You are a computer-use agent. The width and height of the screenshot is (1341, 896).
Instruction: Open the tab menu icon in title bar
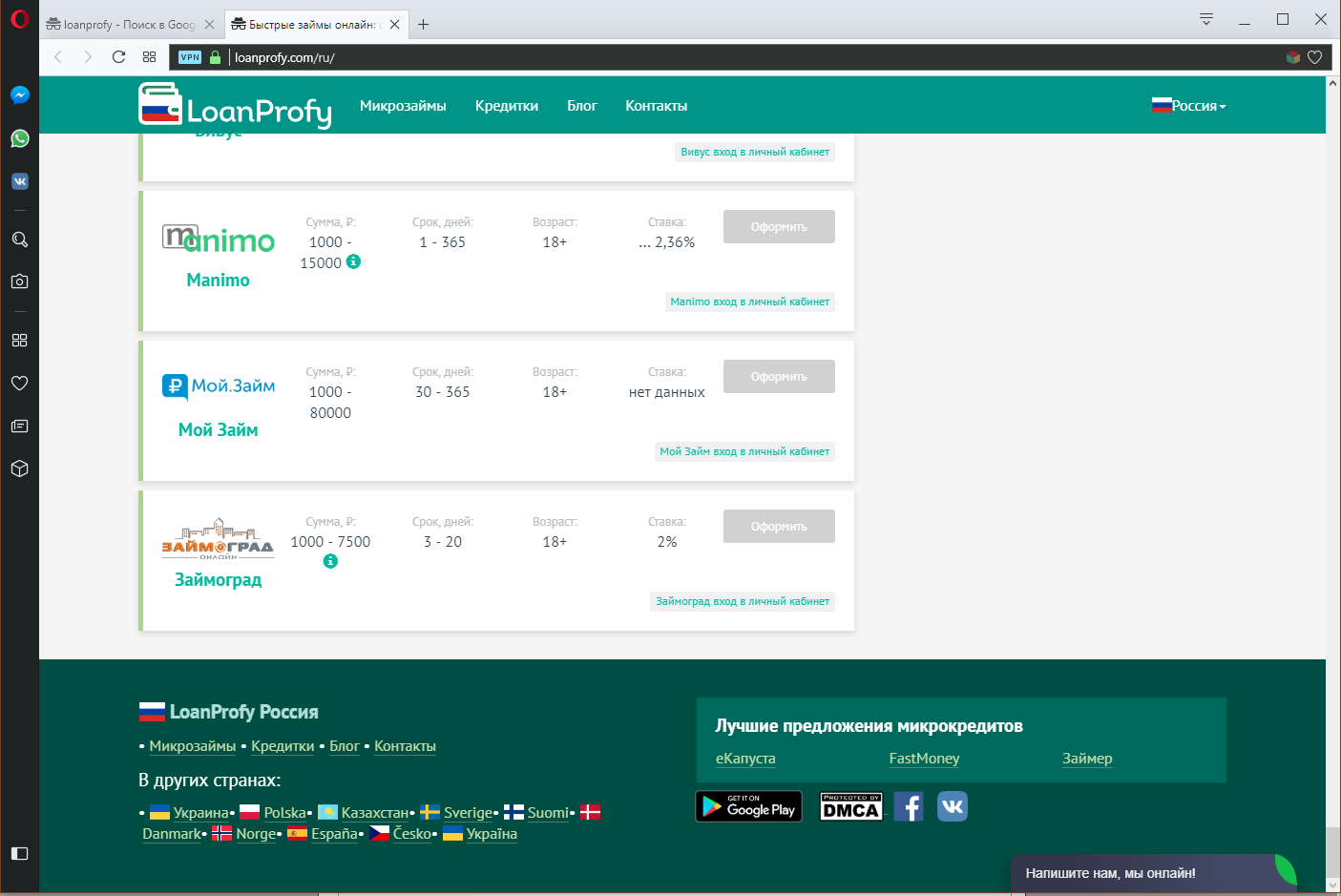(x=1206, y=19)
